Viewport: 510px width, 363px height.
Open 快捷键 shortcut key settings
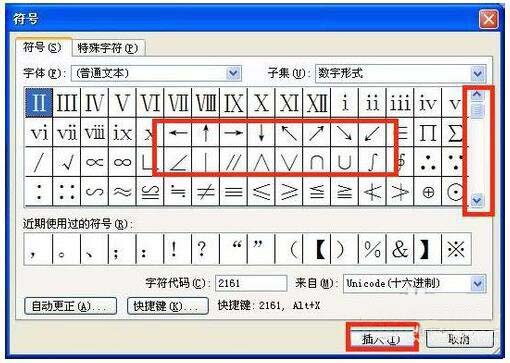tap(168, 306)
